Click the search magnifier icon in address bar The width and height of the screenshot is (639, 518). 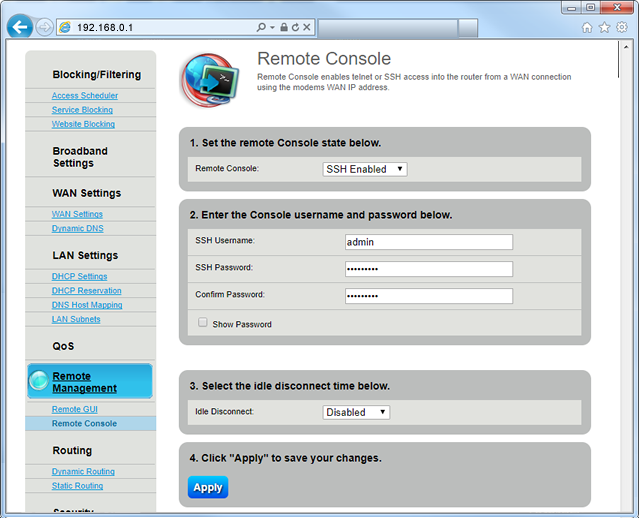(x=261, y=27)
